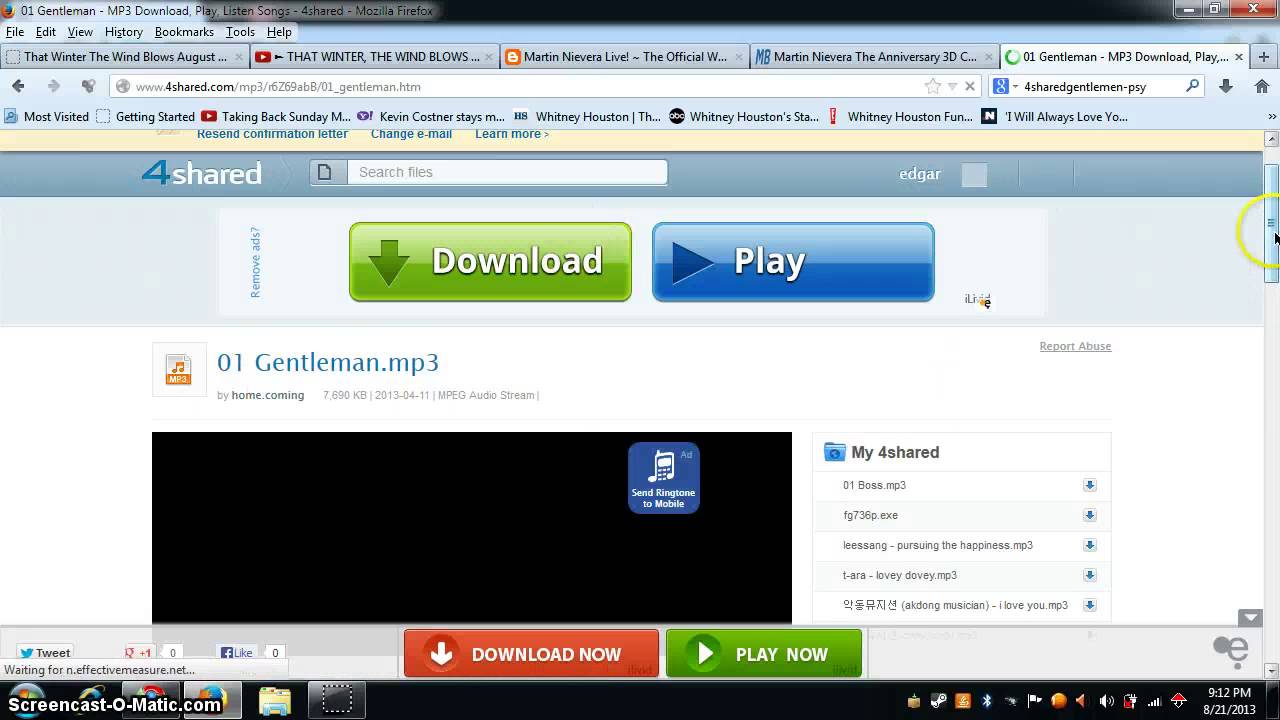Click the Learn more link
Viewport: 1280px width, 720px height.
click(511, 134)
